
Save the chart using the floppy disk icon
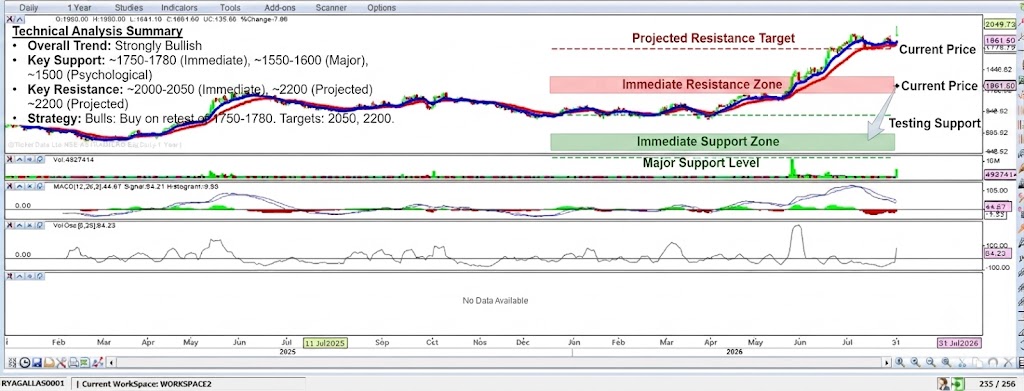tap(37, 362)
